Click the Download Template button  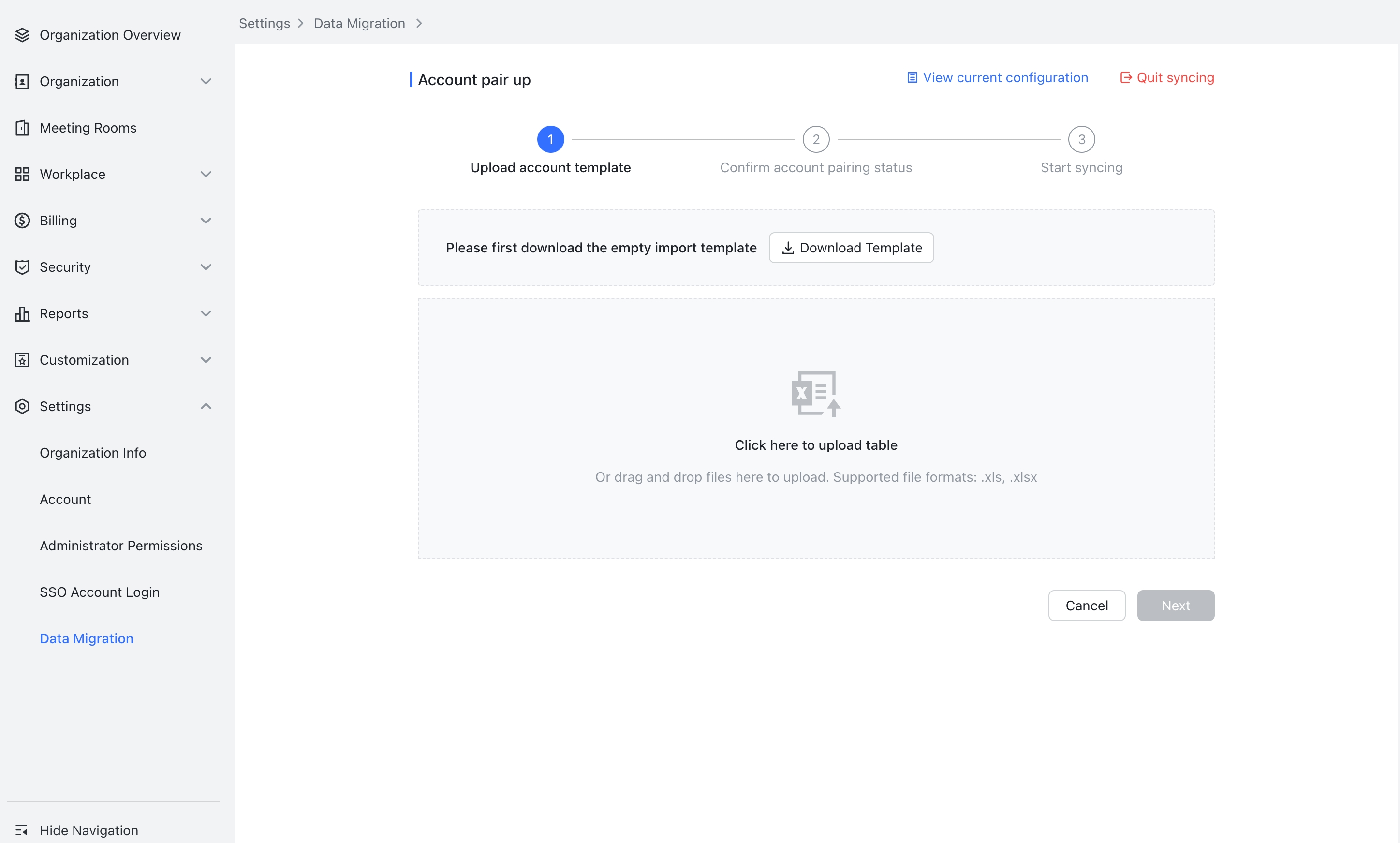850,248
